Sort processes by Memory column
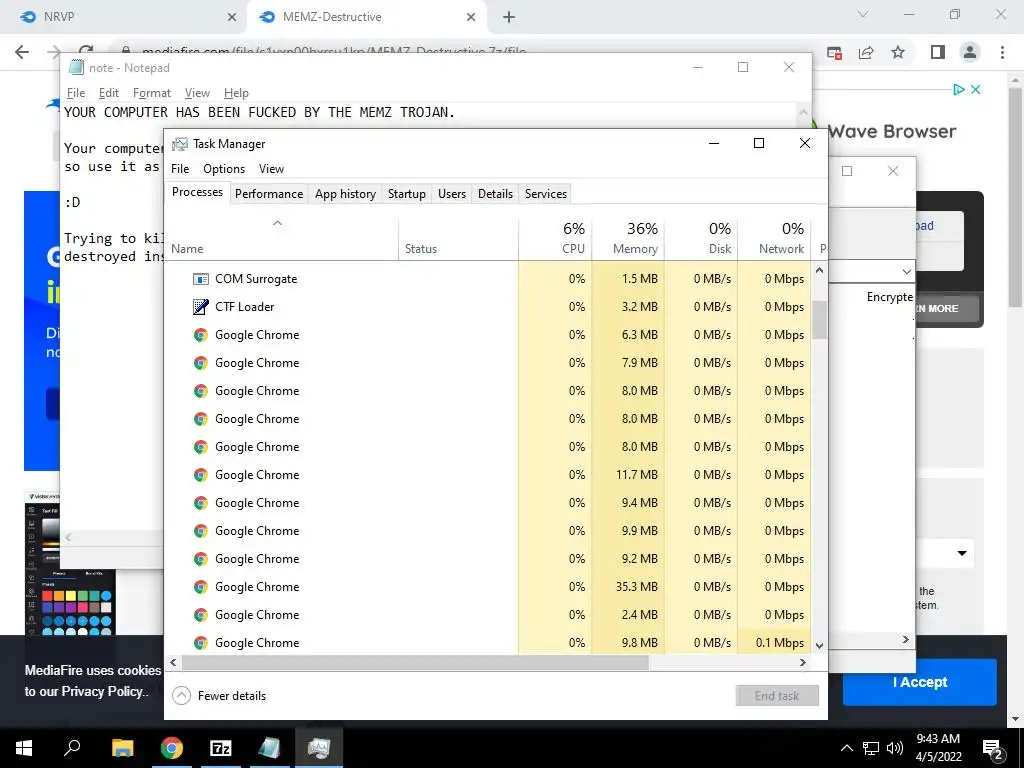The width and height of the screenshot is (1024, 768). [x=628, y=239]
